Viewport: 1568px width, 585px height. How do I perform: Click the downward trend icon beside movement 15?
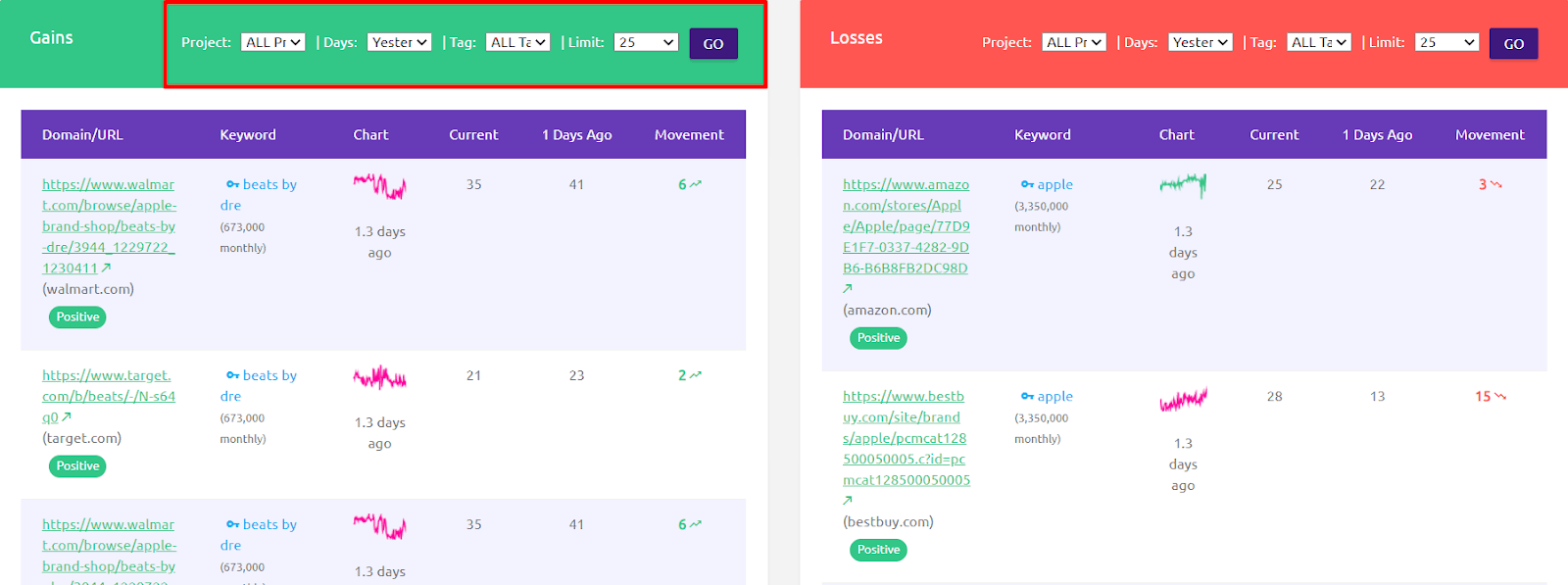tap(1500, 396)
